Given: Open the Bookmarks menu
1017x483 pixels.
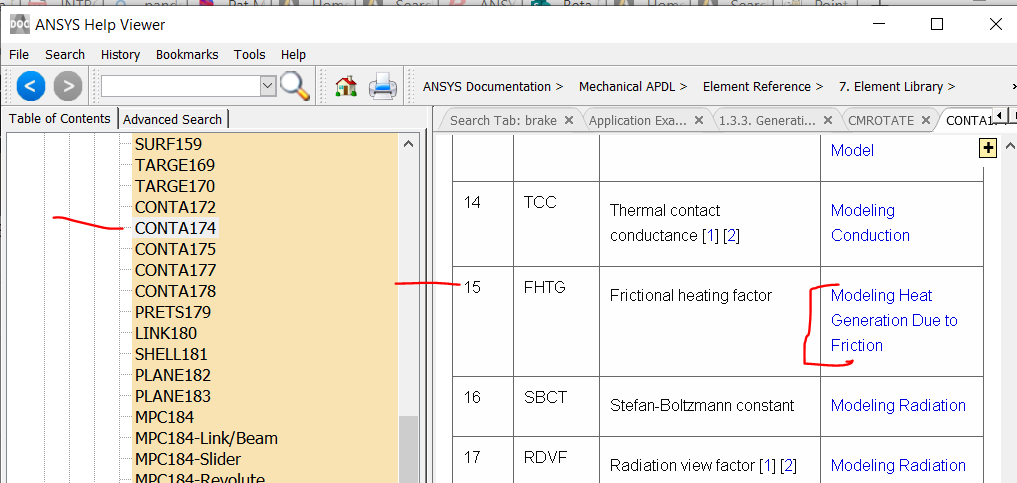Looking at the screenshot, I should tap(187, 54).
